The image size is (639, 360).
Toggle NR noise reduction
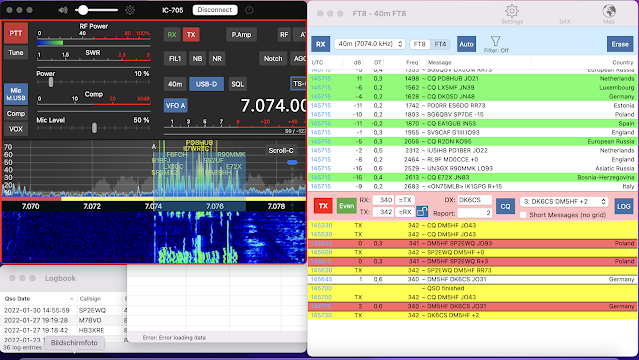point(217,59)
